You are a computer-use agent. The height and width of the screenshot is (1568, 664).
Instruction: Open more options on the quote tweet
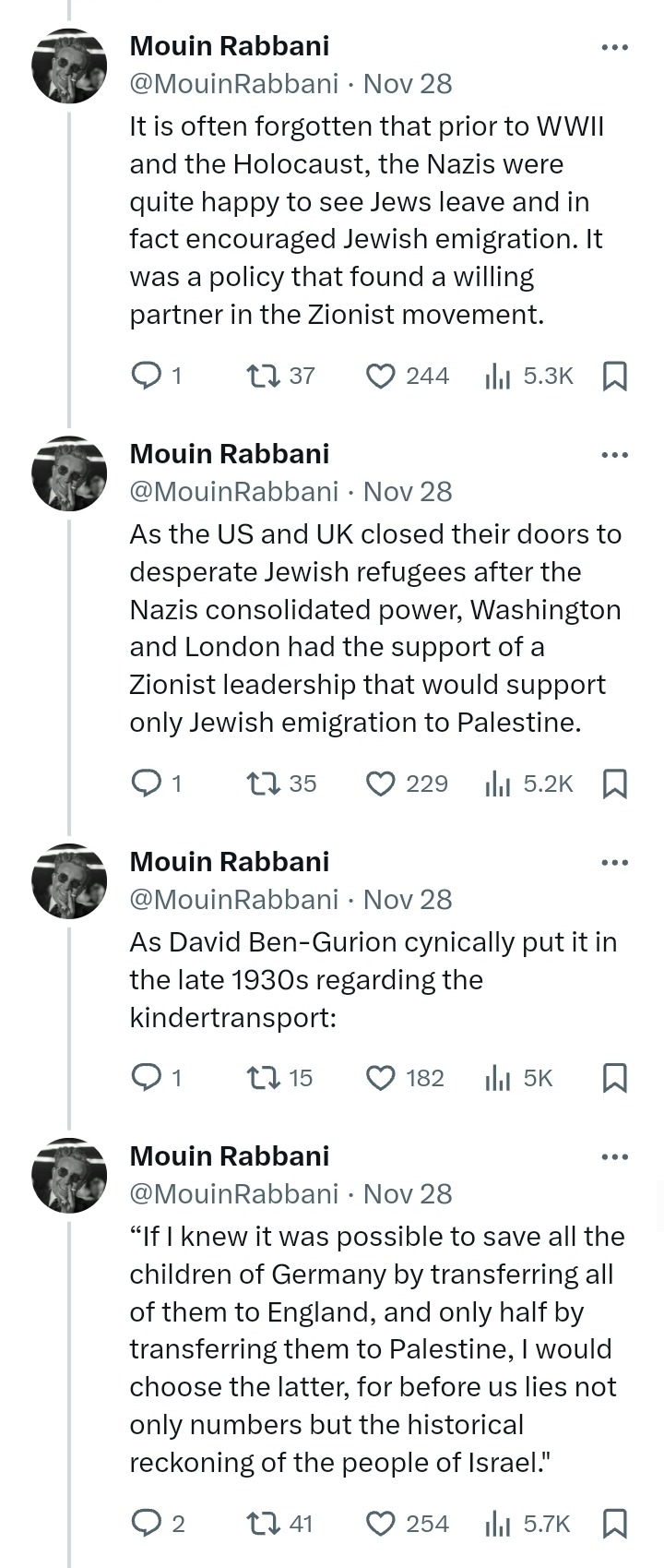tap(614, 1156)
